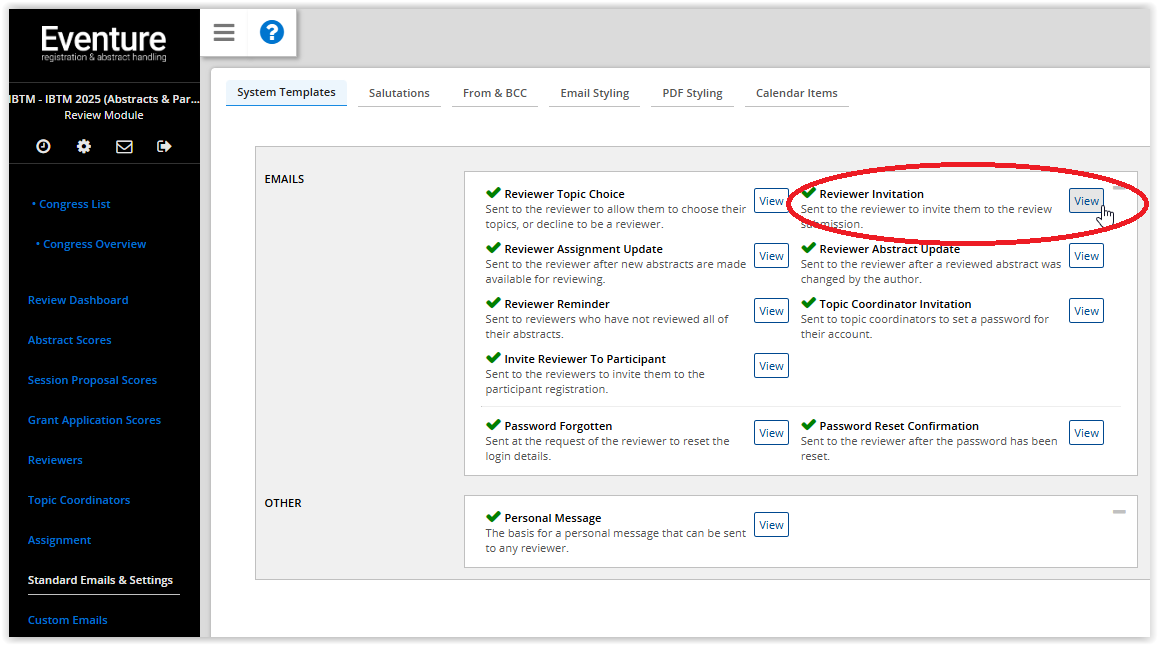Image resolution: width=1158 pixels, height=645 pixels.
Task: Collapse the OTHER section with minus icon
Action: [1120, 511]
